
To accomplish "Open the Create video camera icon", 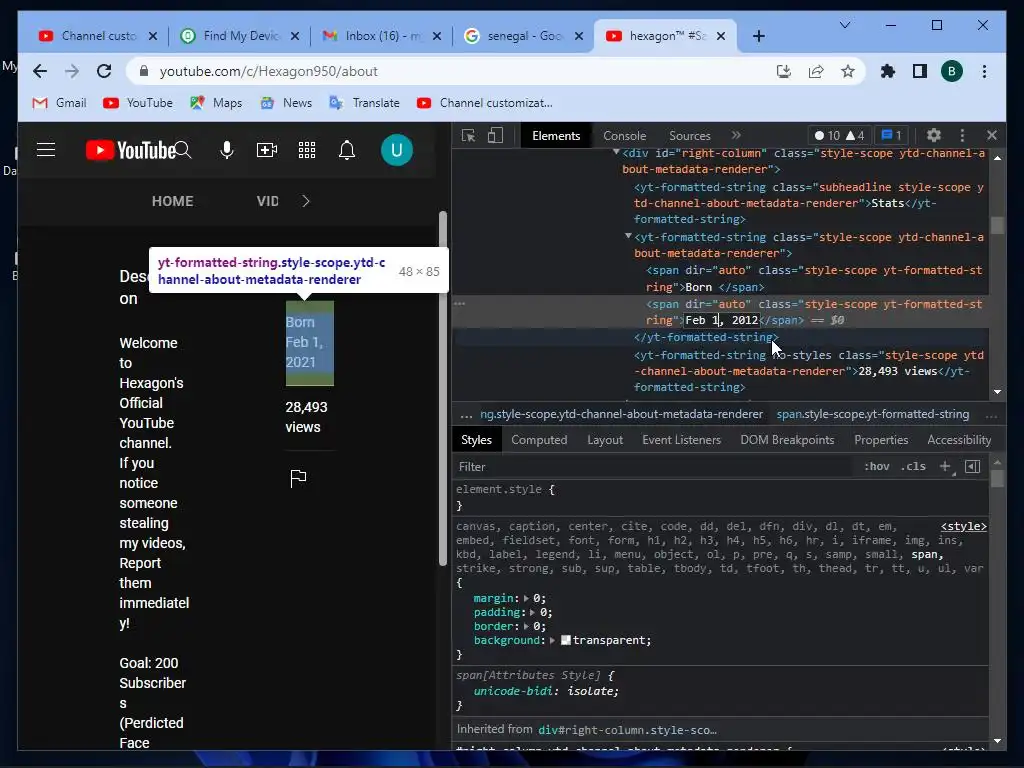I will coord(266,150).
